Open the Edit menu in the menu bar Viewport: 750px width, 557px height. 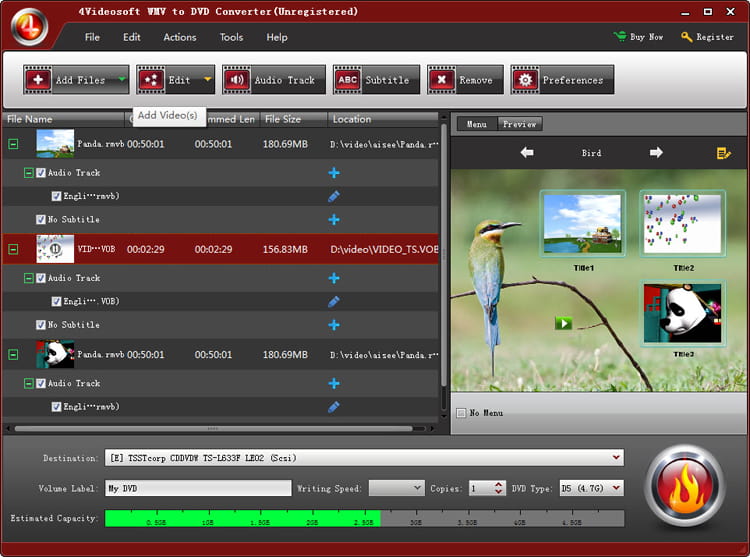[x=132, y=37]
